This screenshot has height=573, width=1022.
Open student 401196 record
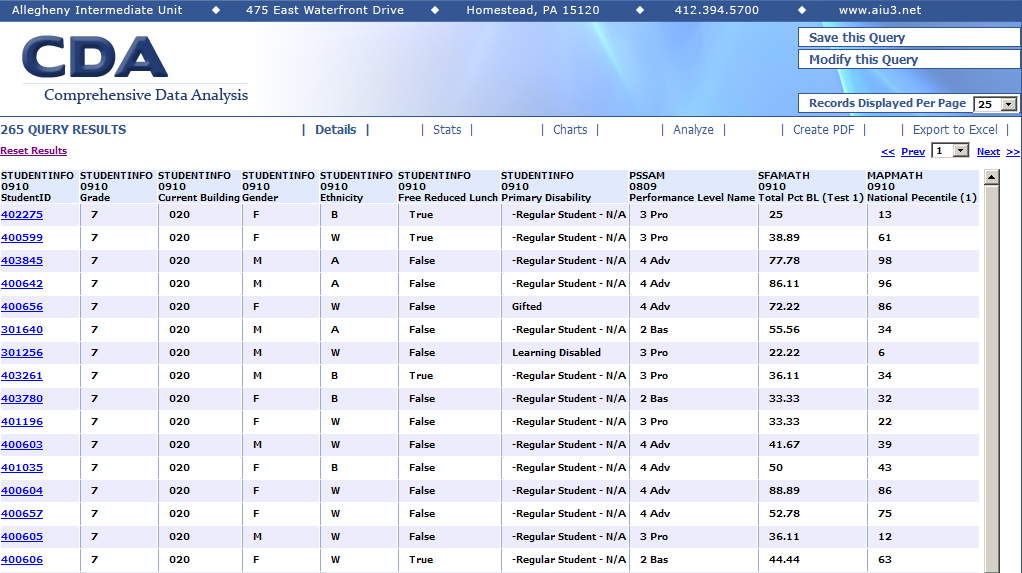[22, 422]
